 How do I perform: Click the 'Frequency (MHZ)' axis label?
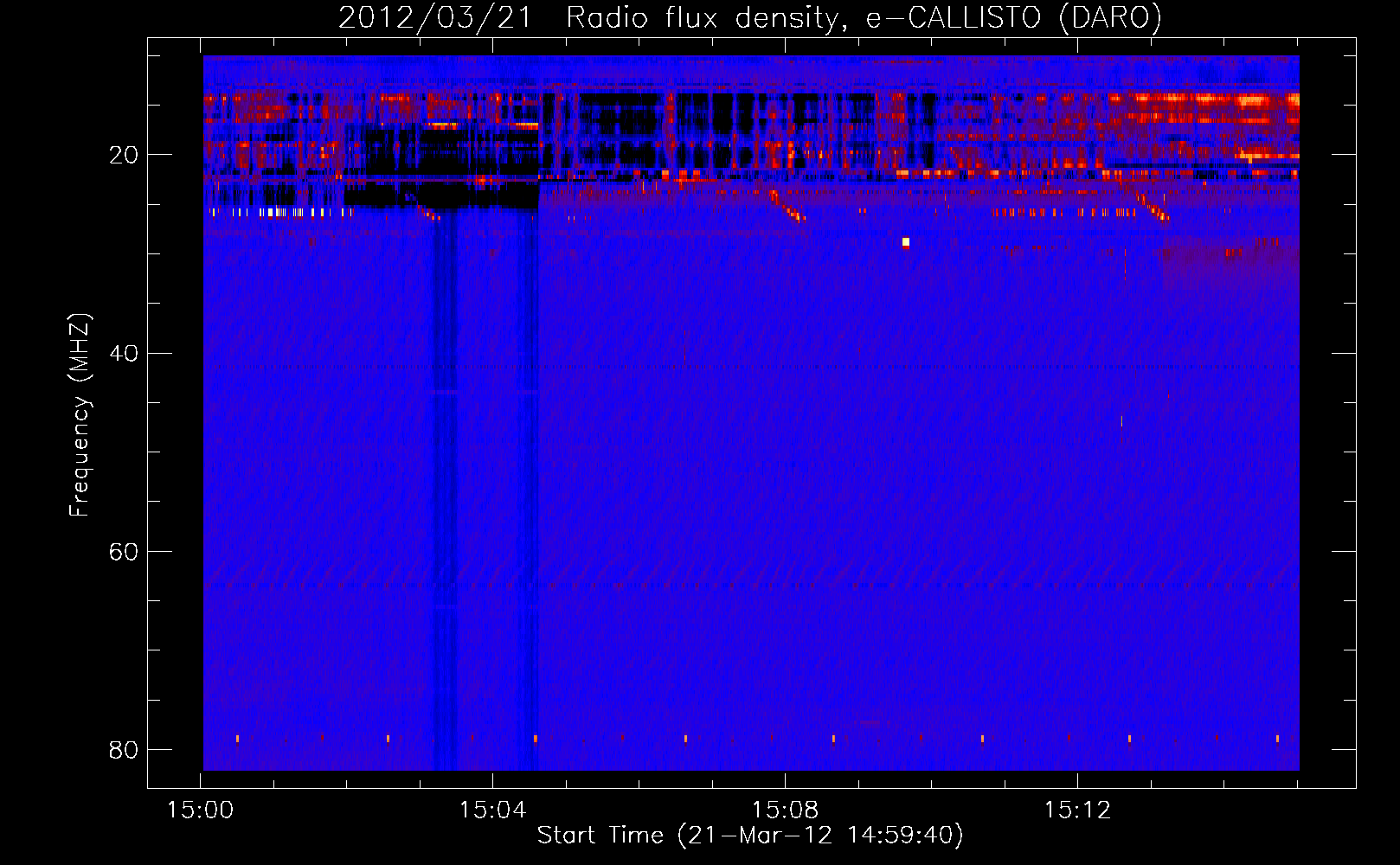coord(79,415)
